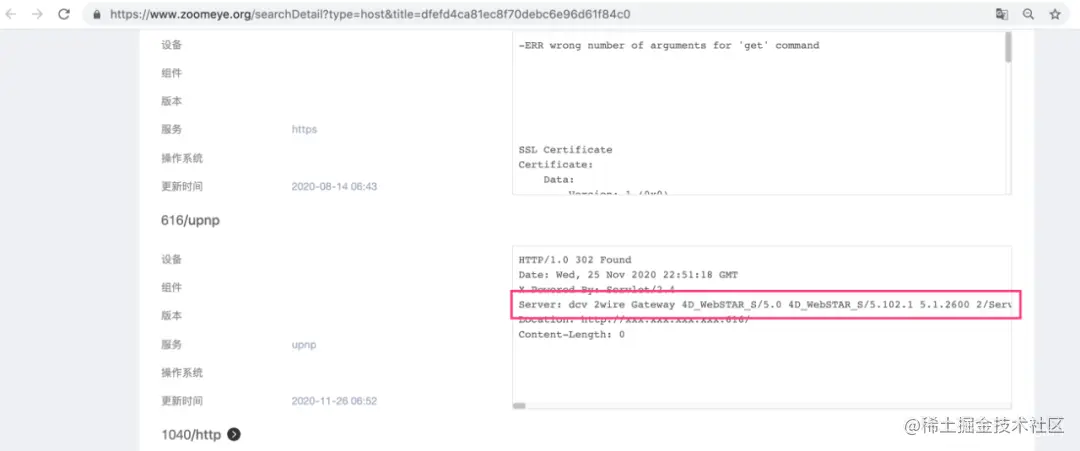Reload the page with refresh icon
The image size is (1080, 451).
point(63,14)
